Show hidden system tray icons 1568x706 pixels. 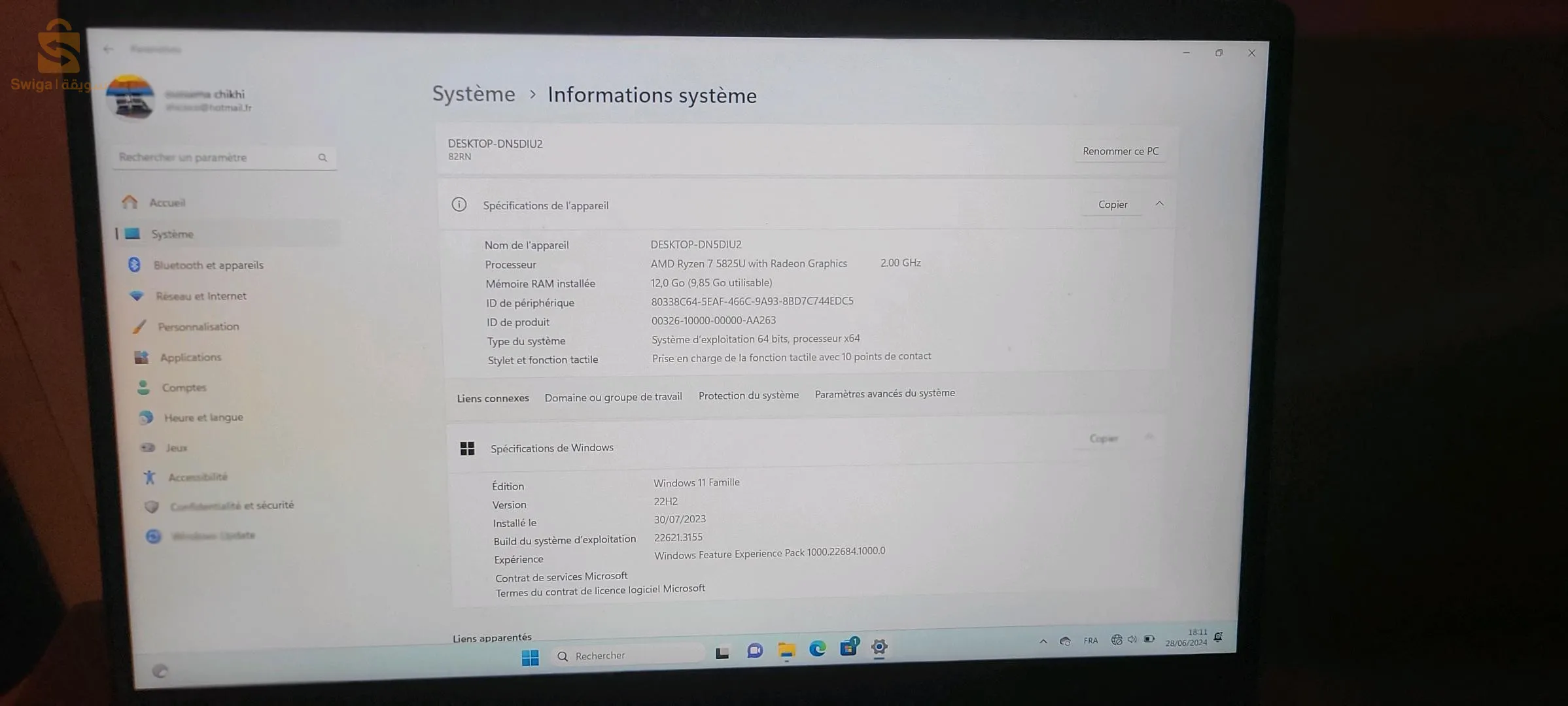[x=1043, y=641]
